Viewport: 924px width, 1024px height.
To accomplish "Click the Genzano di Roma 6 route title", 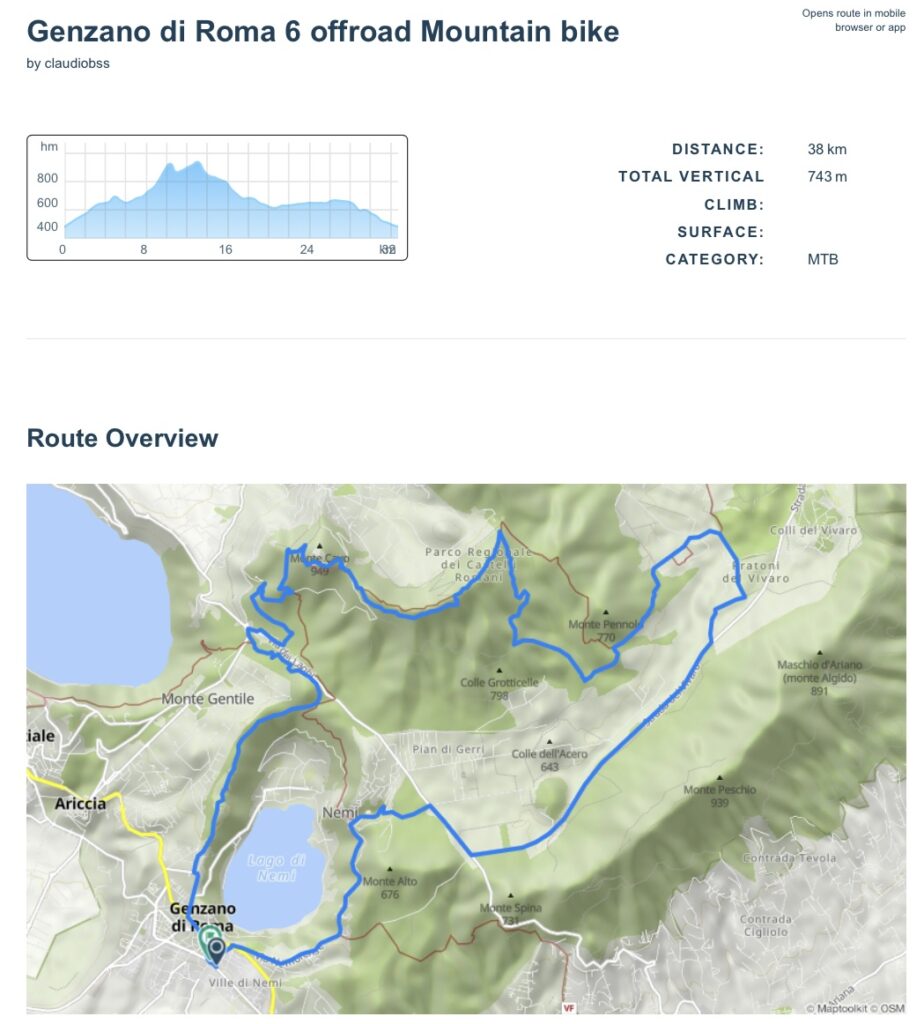I will 322,31.
